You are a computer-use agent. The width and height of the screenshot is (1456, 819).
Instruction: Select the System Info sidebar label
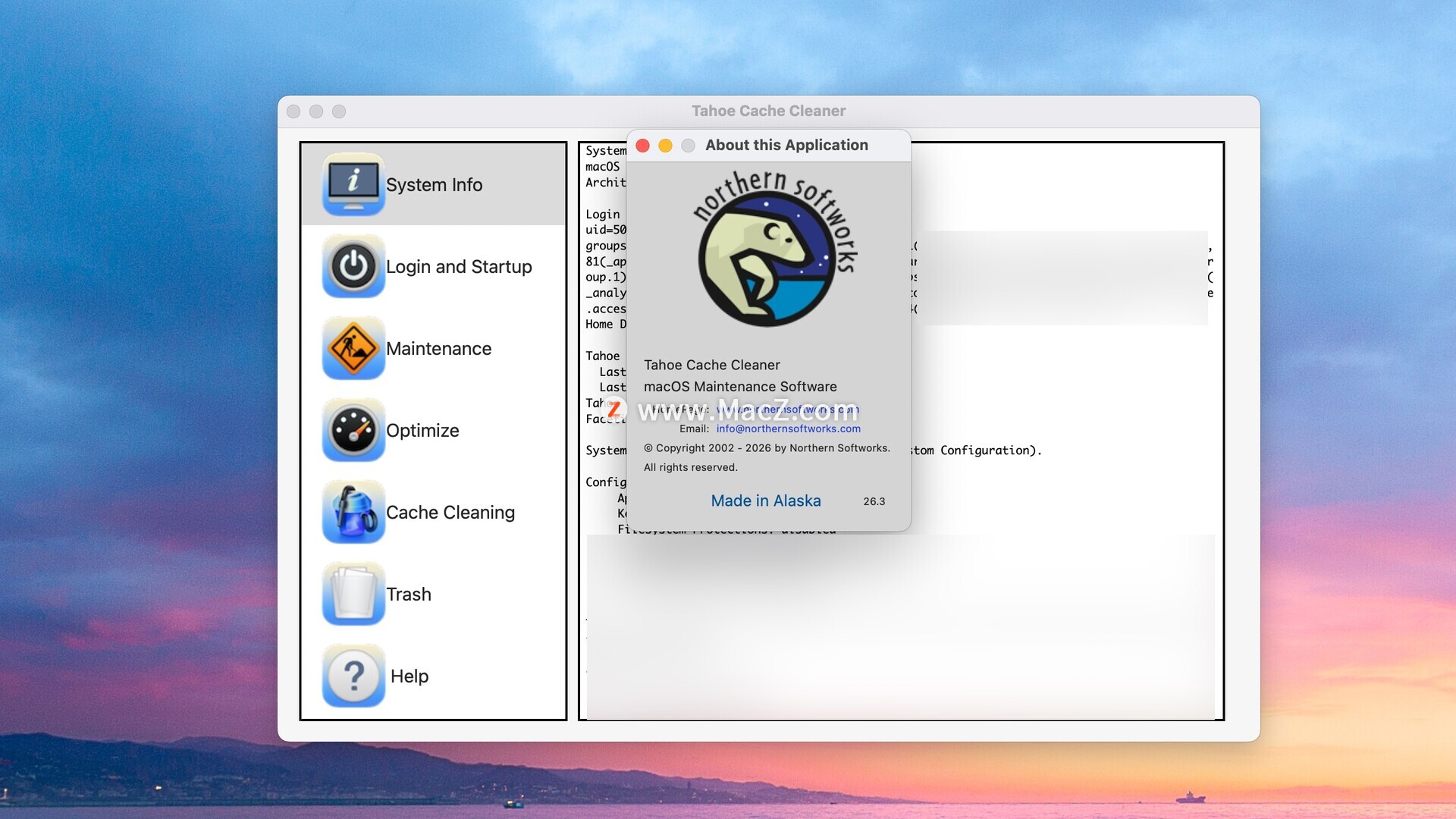pos(434,185)
